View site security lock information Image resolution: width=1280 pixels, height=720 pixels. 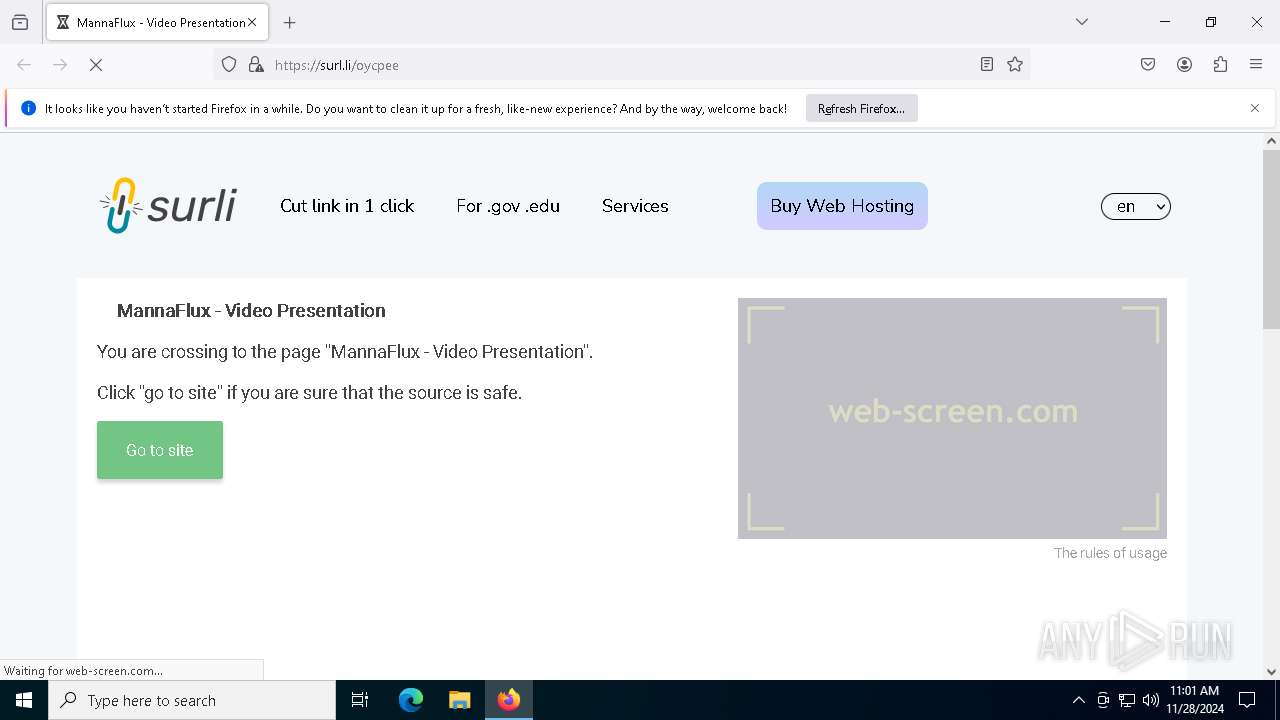[x=256, y=65]
